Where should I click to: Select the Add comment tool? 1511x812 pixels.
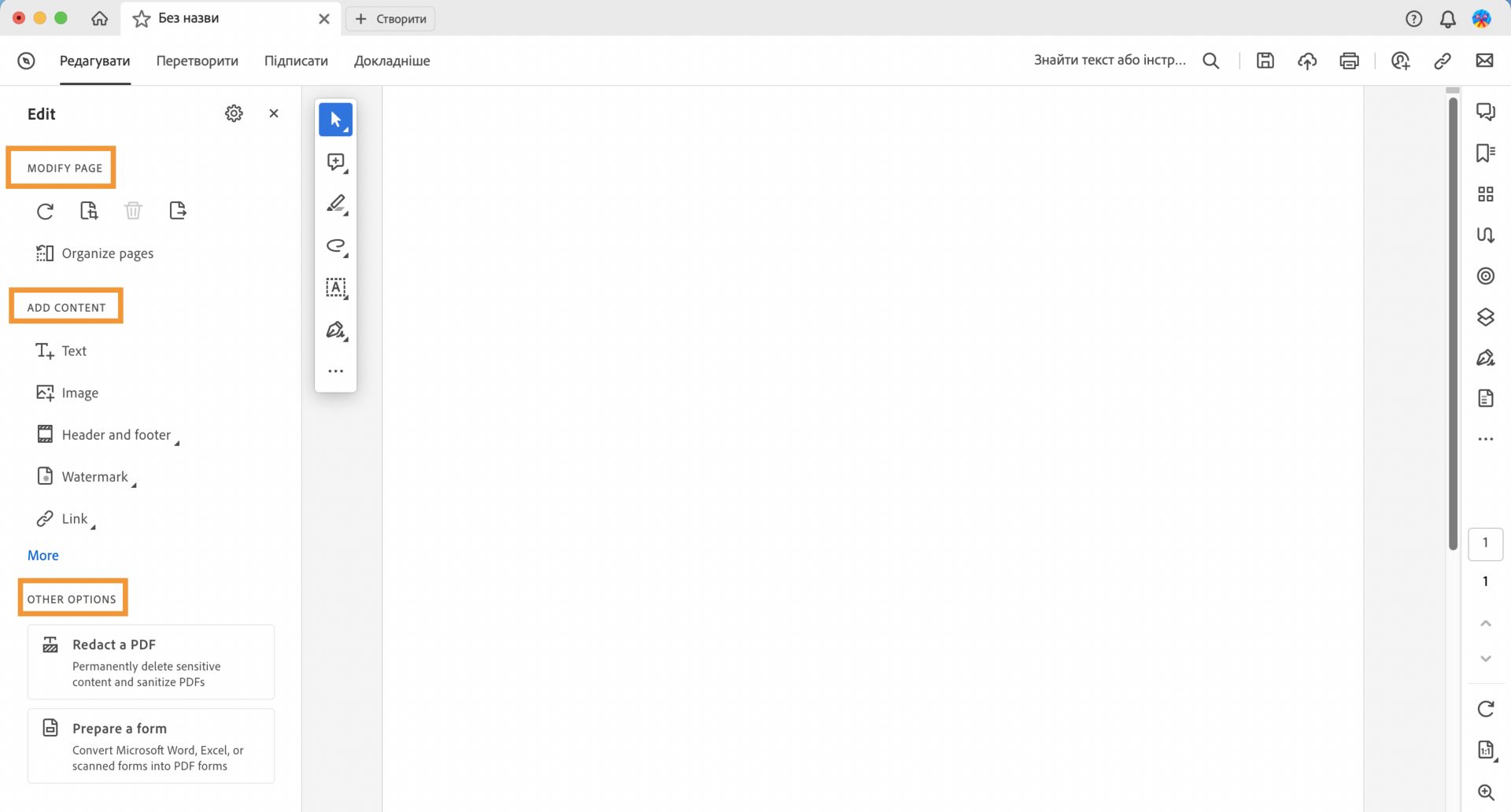coord(336,162)
